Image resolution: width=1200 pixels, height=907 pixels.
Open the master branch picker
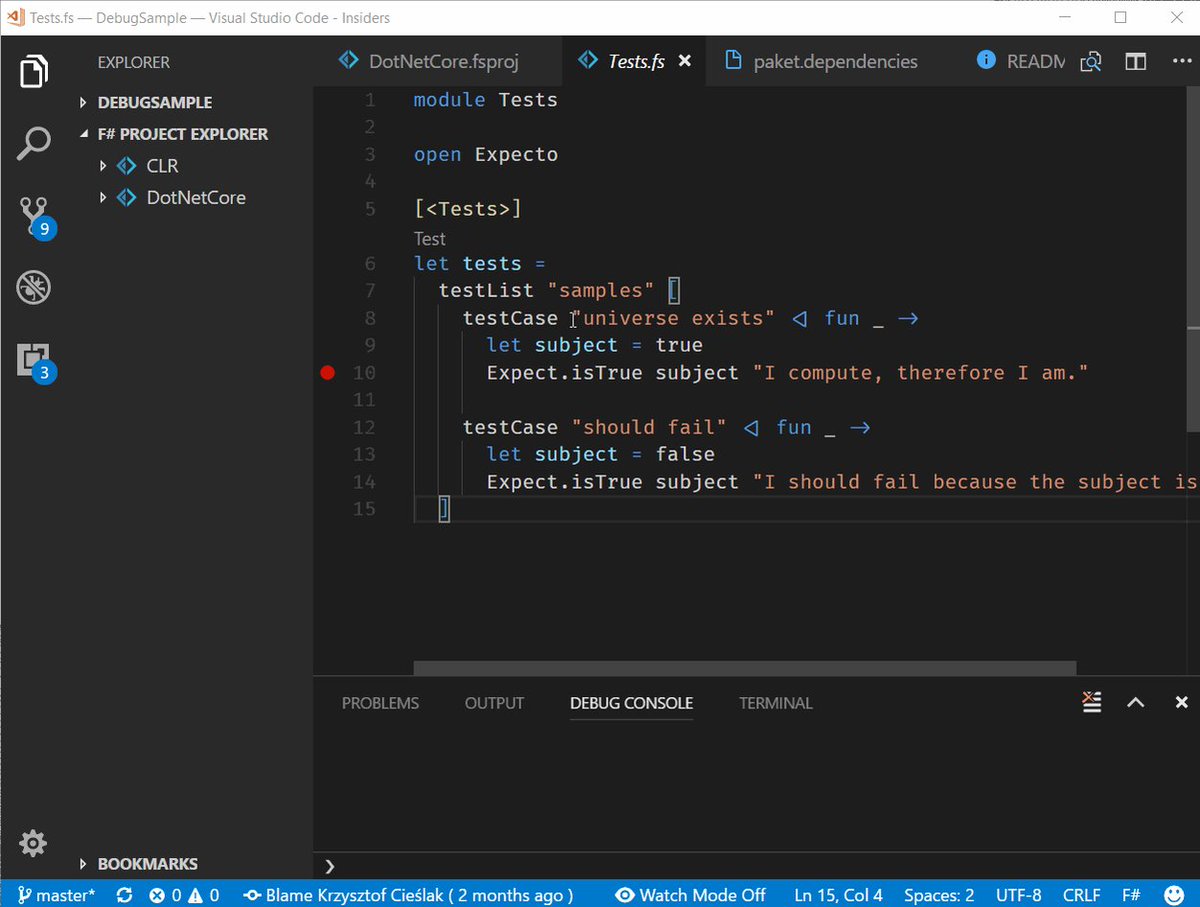click(56, 895)
